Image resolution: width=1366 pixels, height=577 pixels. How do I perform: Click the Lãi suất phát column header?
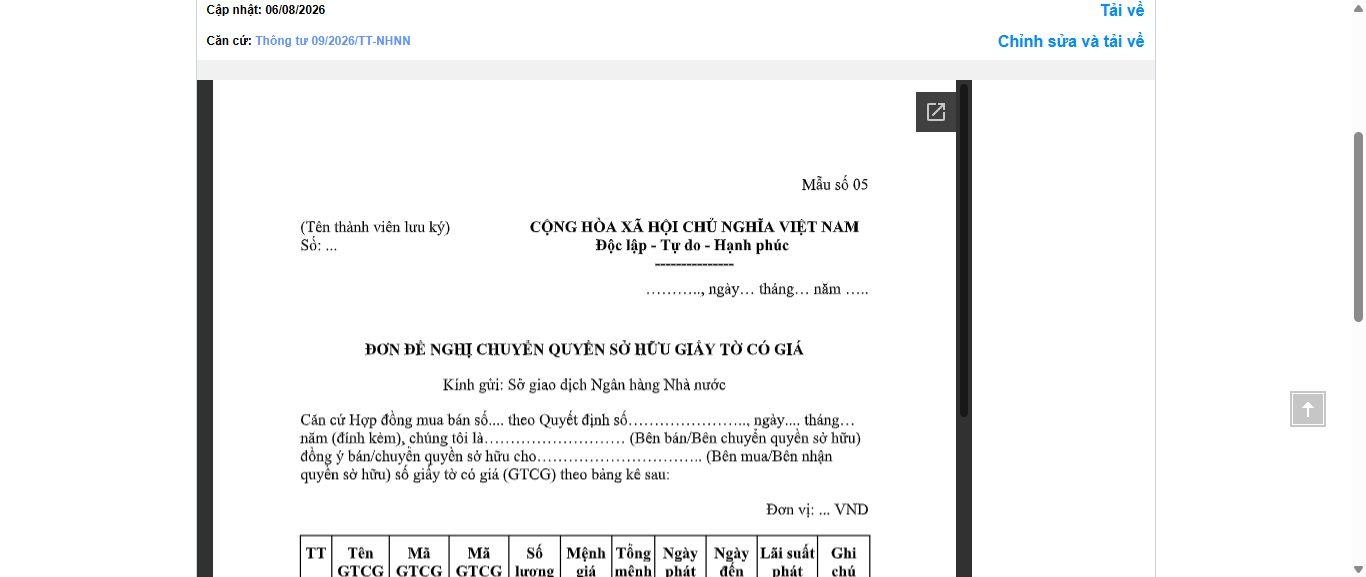(x=788, y=556)
